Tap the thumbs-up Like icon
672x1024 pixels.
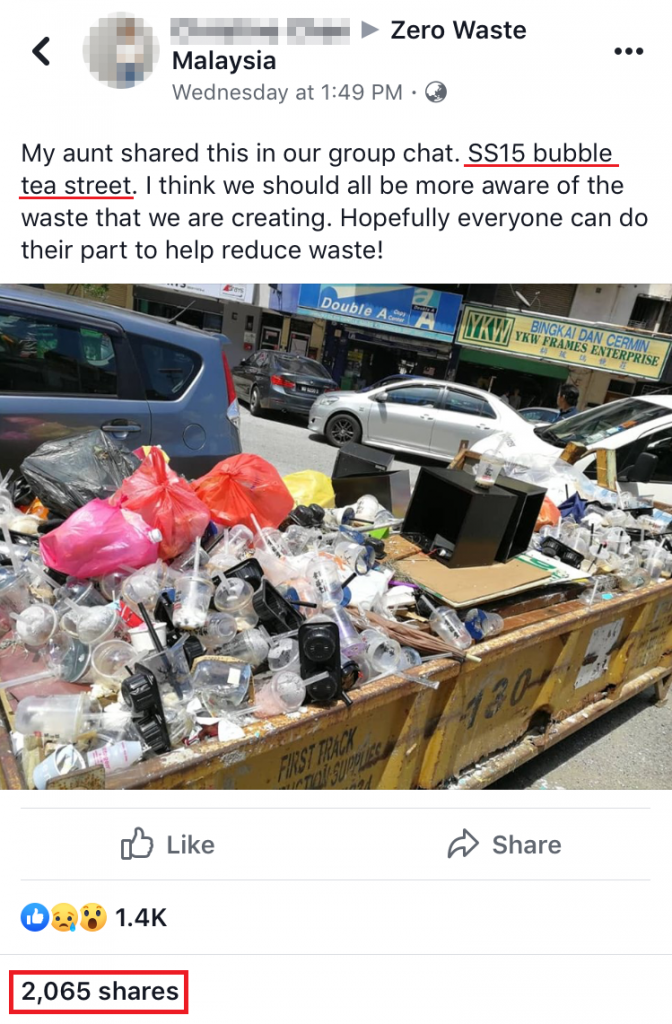(136, 844)
